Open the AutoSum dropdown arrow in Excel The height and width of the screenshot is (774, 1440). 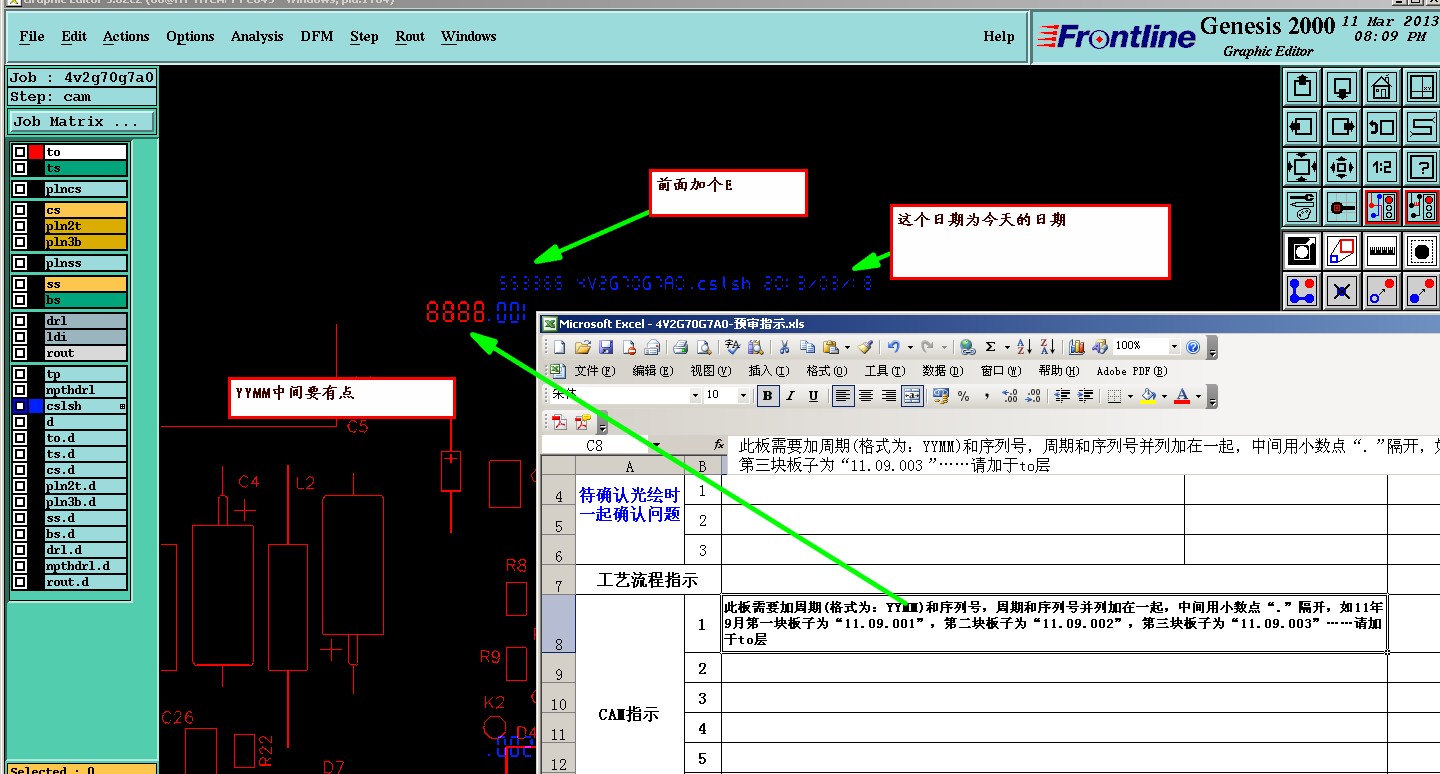(1006, 347)
